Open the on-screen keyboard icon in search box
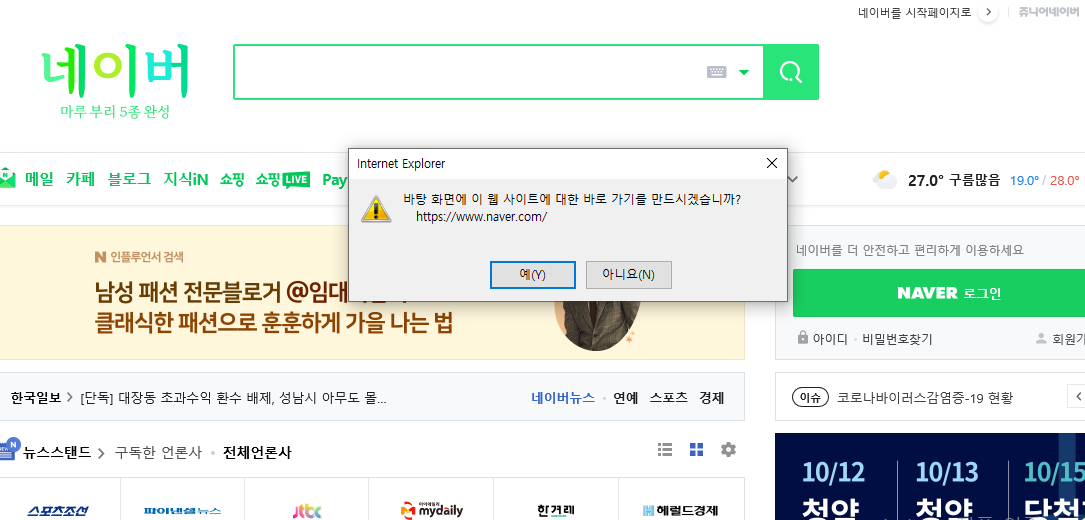 (x=716, y=72)
